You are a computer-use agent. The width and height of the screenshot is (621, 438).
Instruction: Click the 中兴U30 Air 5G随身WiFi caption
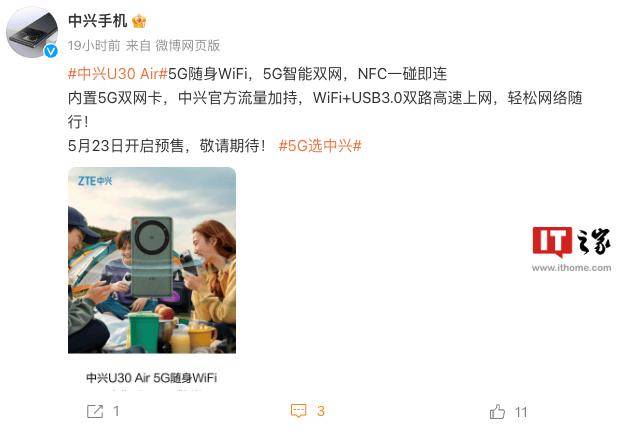(x=152, y=377)
